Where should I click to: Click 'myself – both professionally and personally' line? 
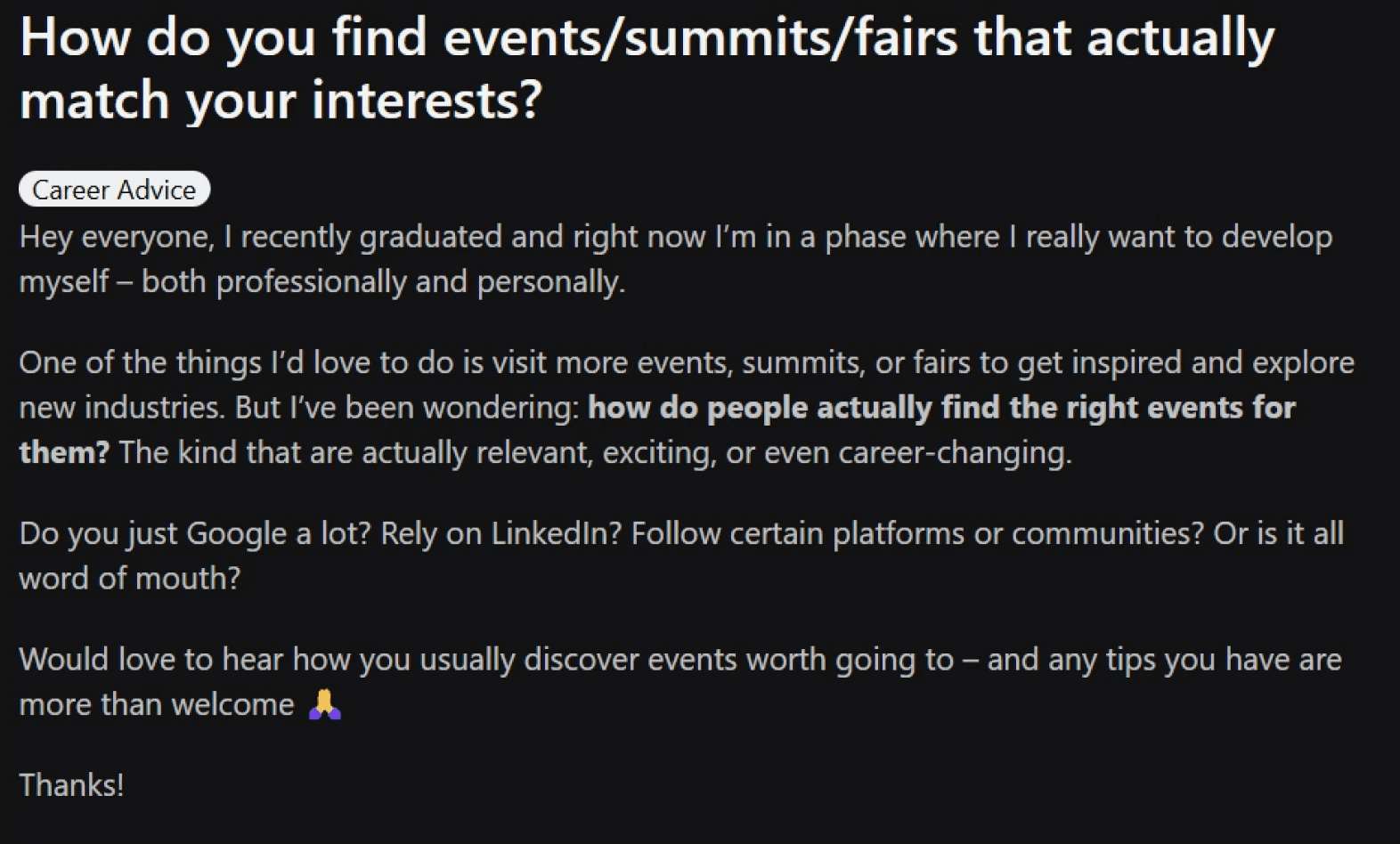(322, 282)
